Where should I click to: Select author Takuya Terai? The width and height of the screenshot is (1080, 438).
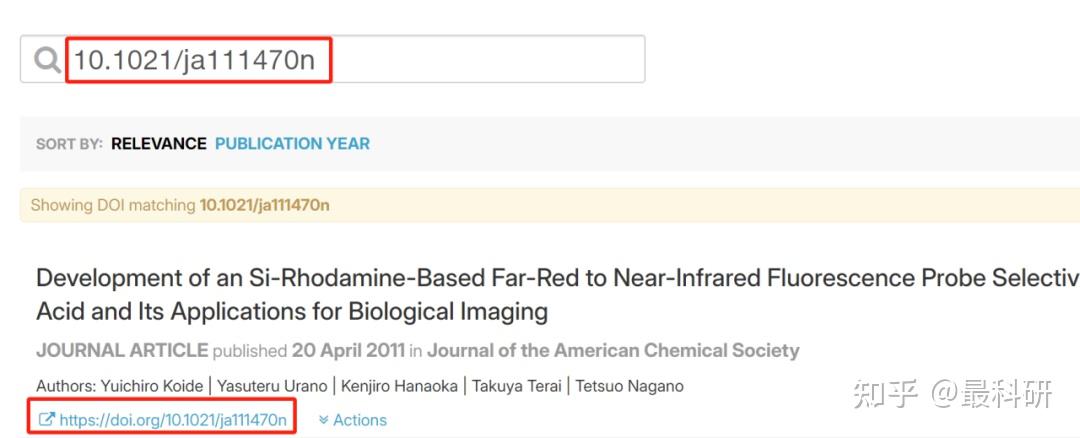click(517, 386)
